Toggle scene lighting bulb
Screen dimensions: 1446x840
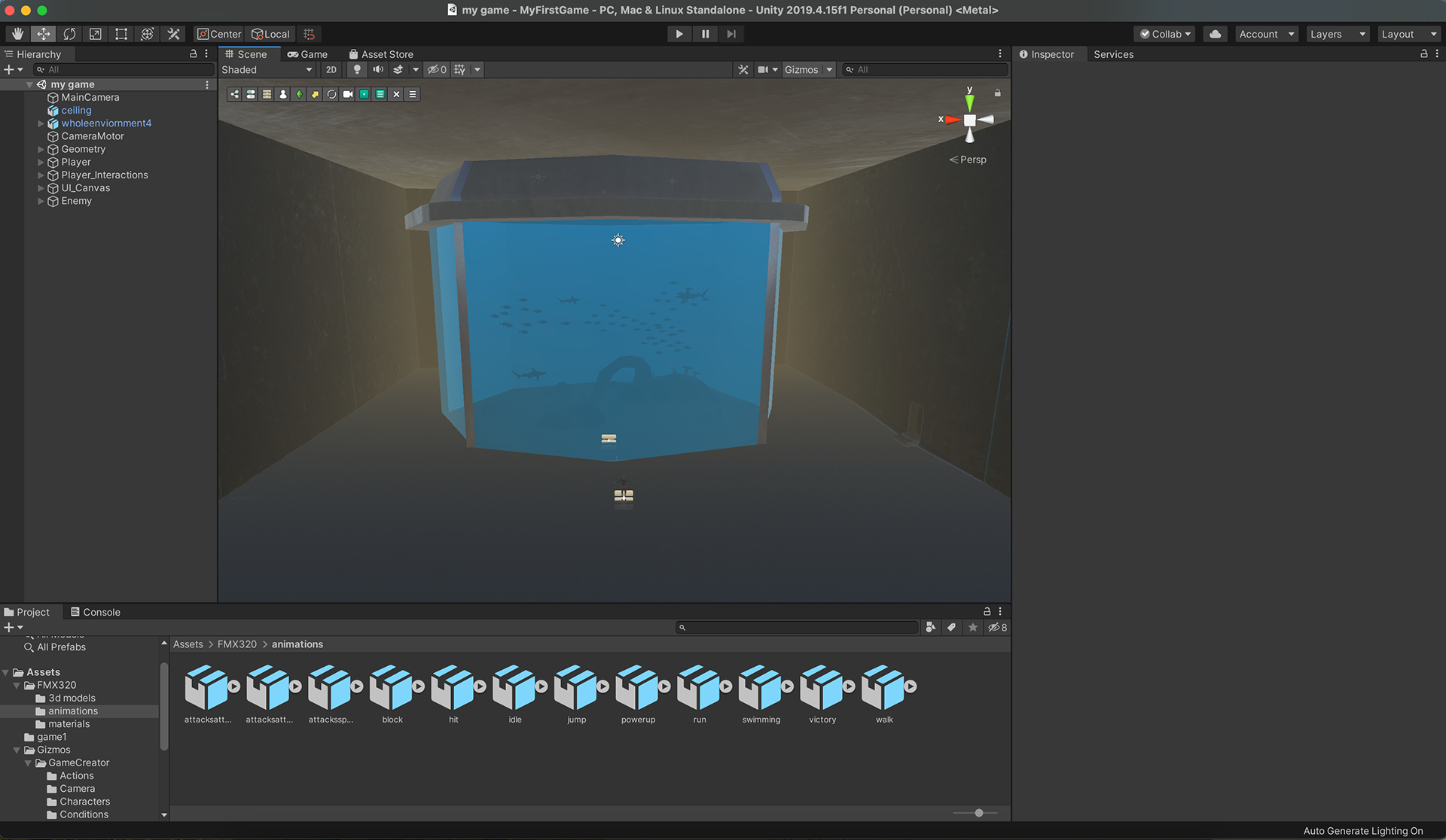coord(357,69)
